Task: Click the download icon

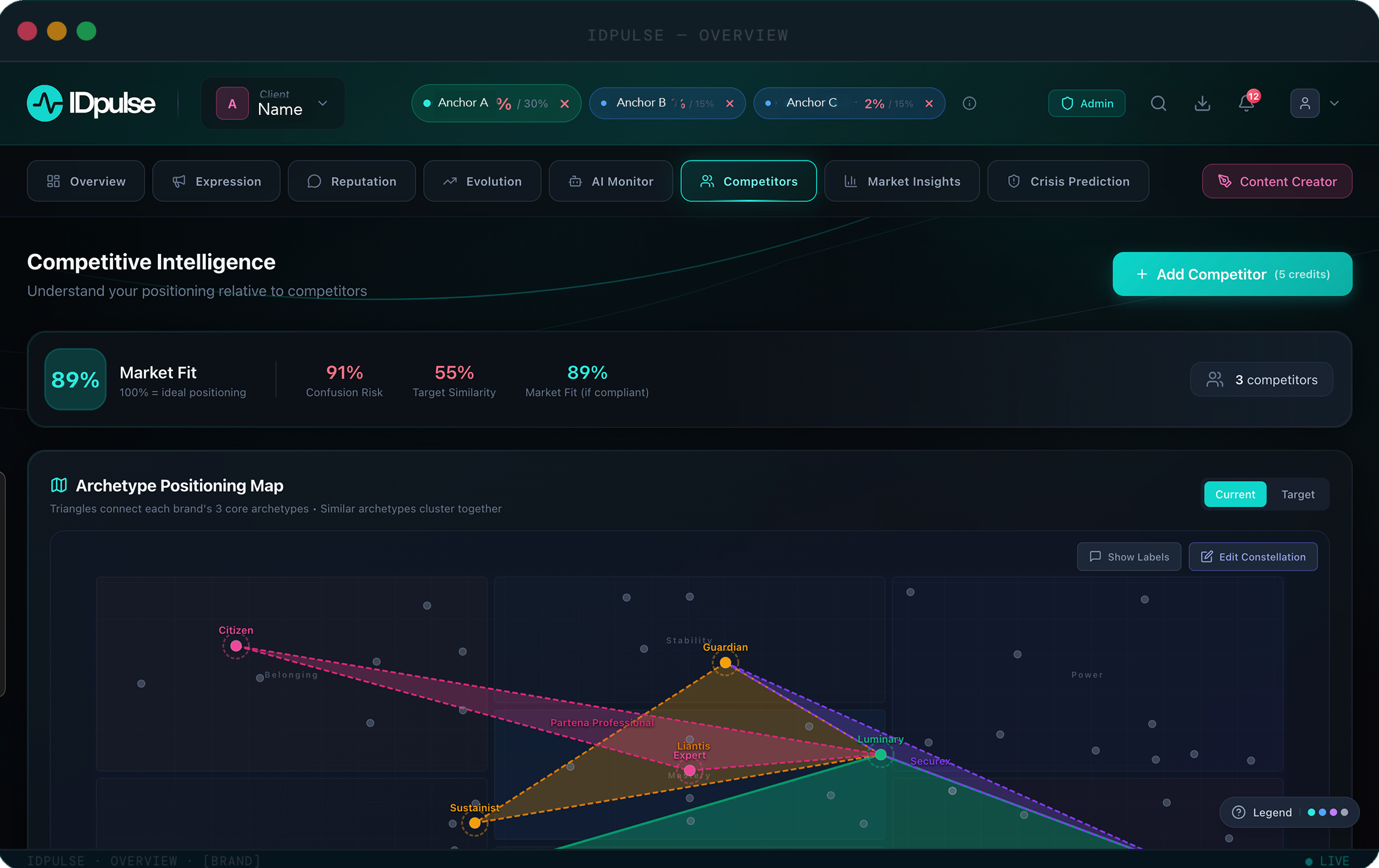Action: (x=1202, y=103)
